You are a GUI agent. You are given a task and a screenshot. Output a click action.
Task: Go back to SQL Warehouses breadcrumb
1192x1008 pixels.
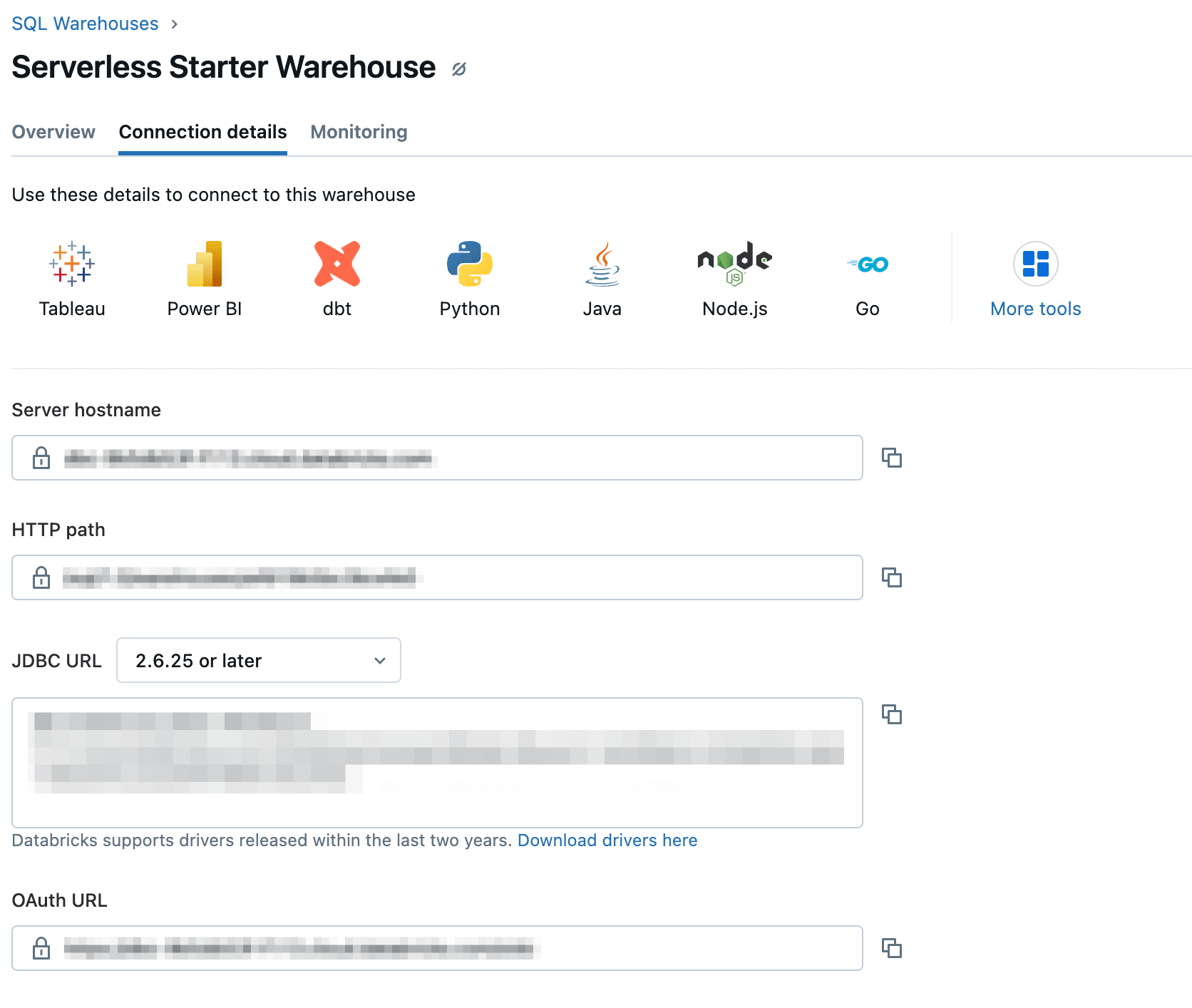[85, 24]
